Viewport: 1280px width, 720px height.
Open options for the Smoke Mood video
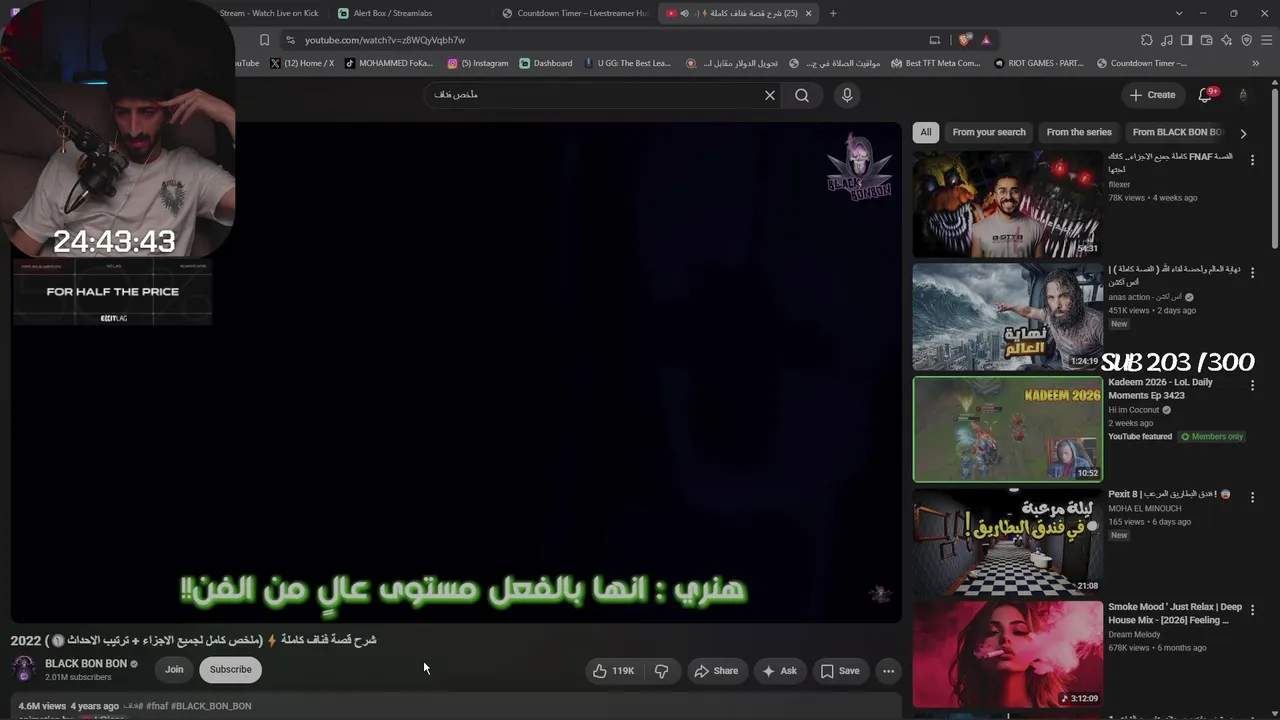click(x=1252, y=610)
